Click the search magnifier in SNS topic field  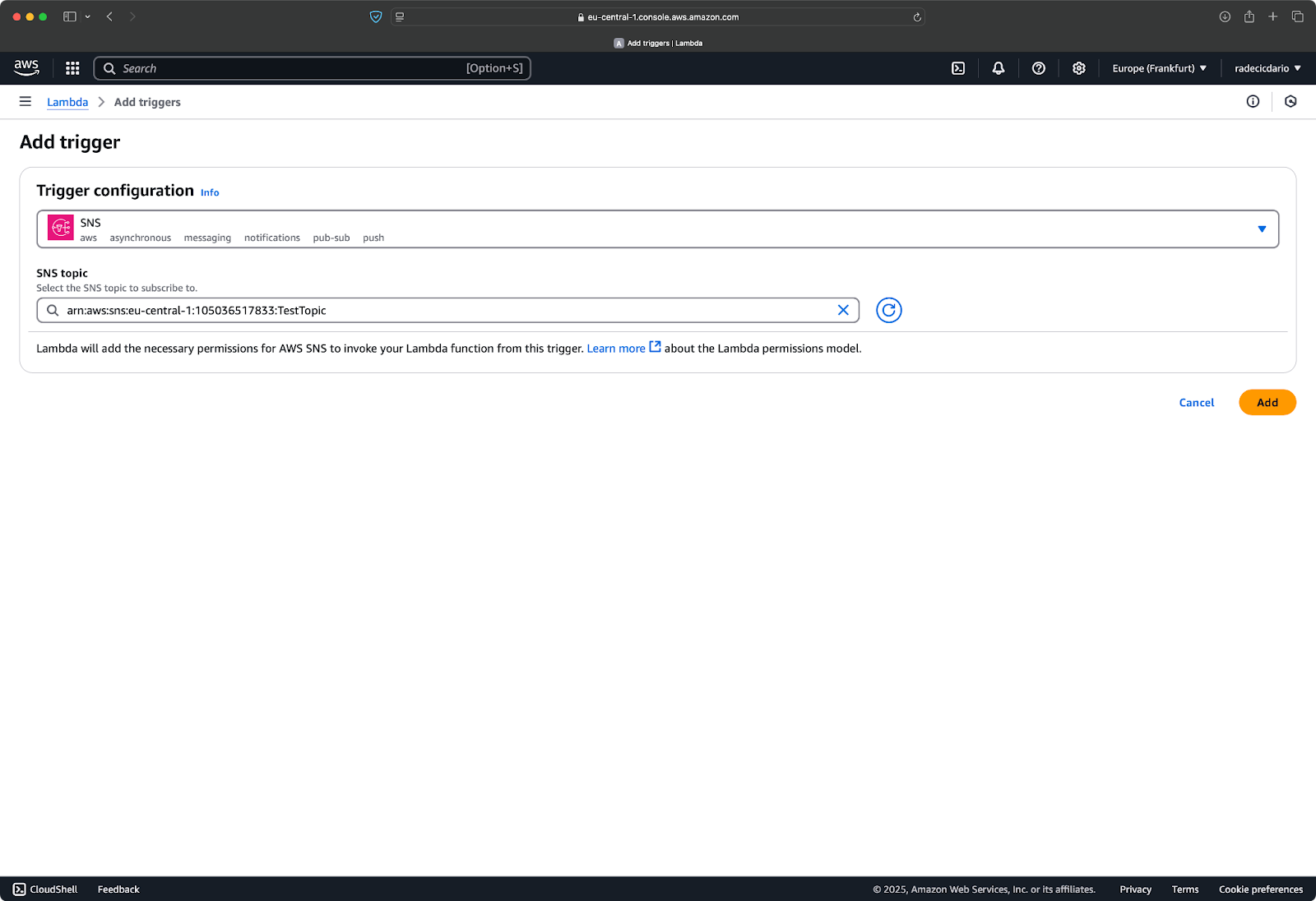click(53, 310)
